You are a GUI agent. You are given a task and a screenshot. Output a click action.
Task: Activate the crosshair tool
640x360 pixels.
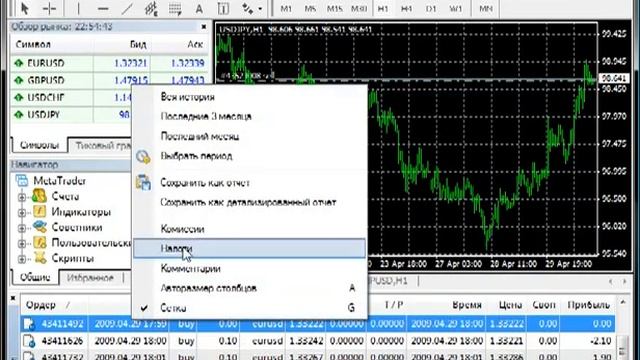coord(49,8)
